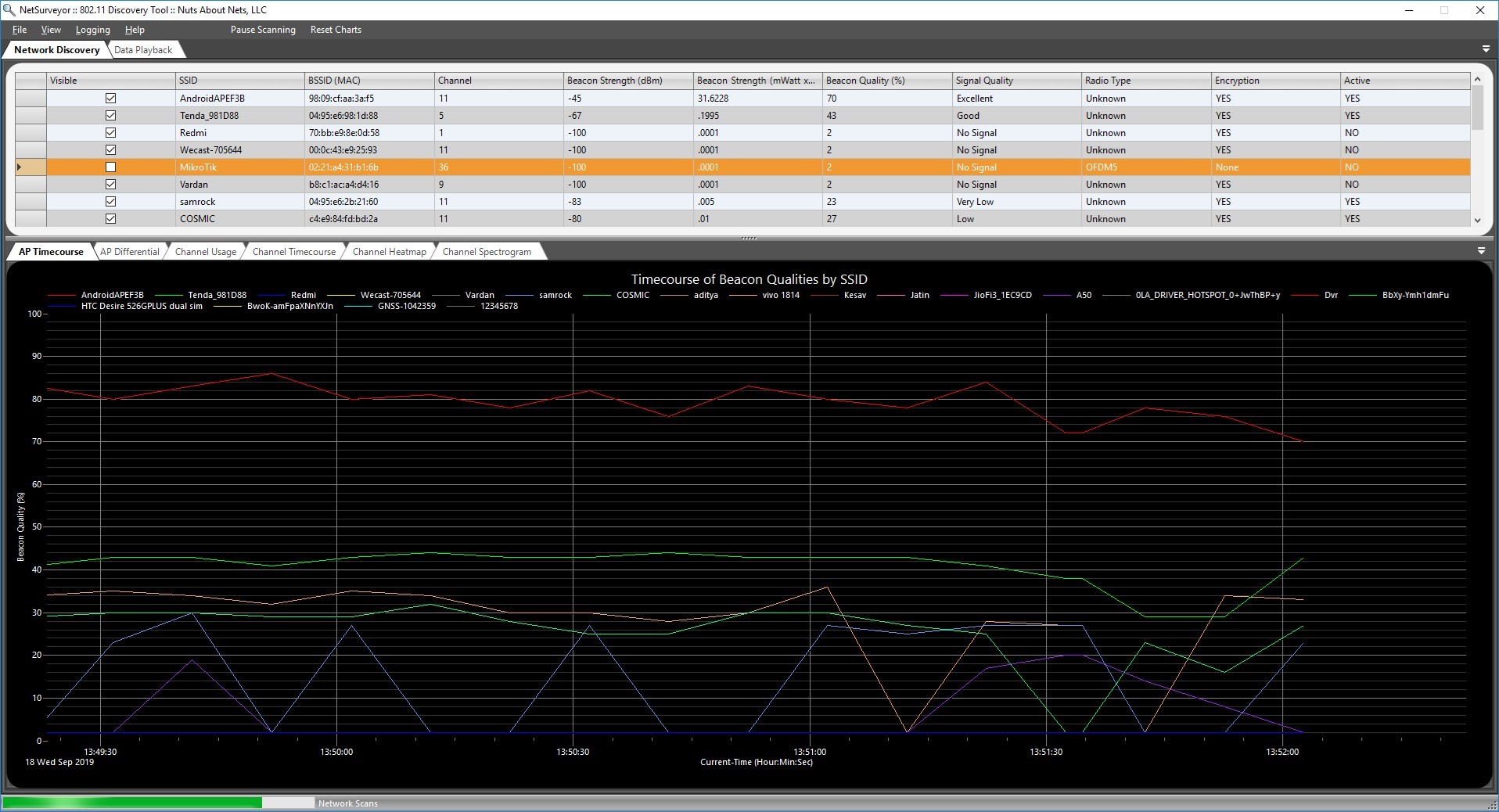The height and width of the screenshot is (812, 1499).
Task: Click the Pause Scanning button
Action: click(263, 30)
